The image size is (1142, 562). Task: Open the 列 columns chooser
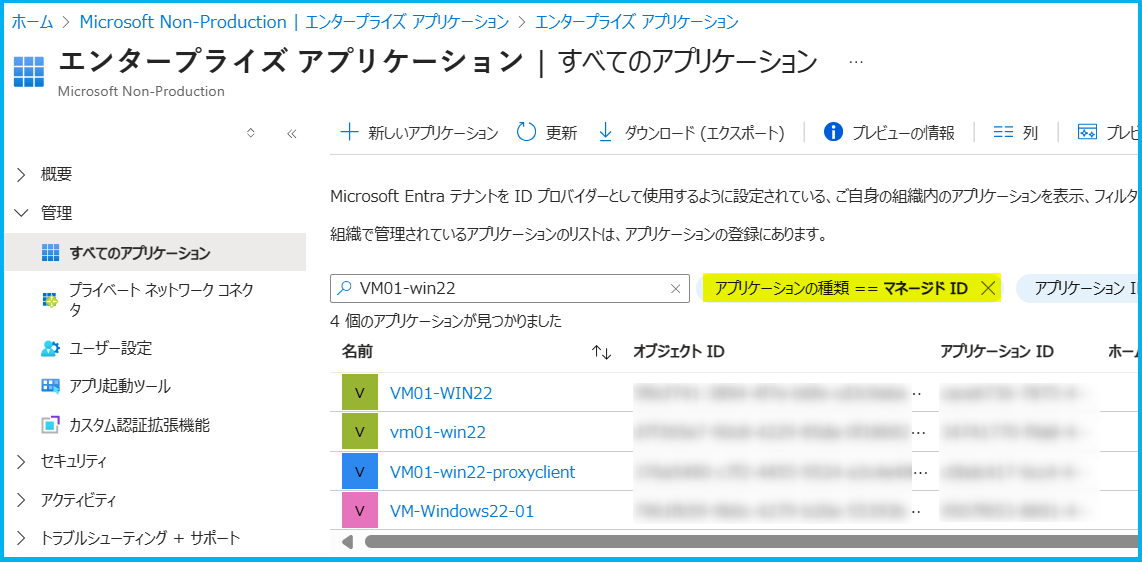tap(1015, 132)
